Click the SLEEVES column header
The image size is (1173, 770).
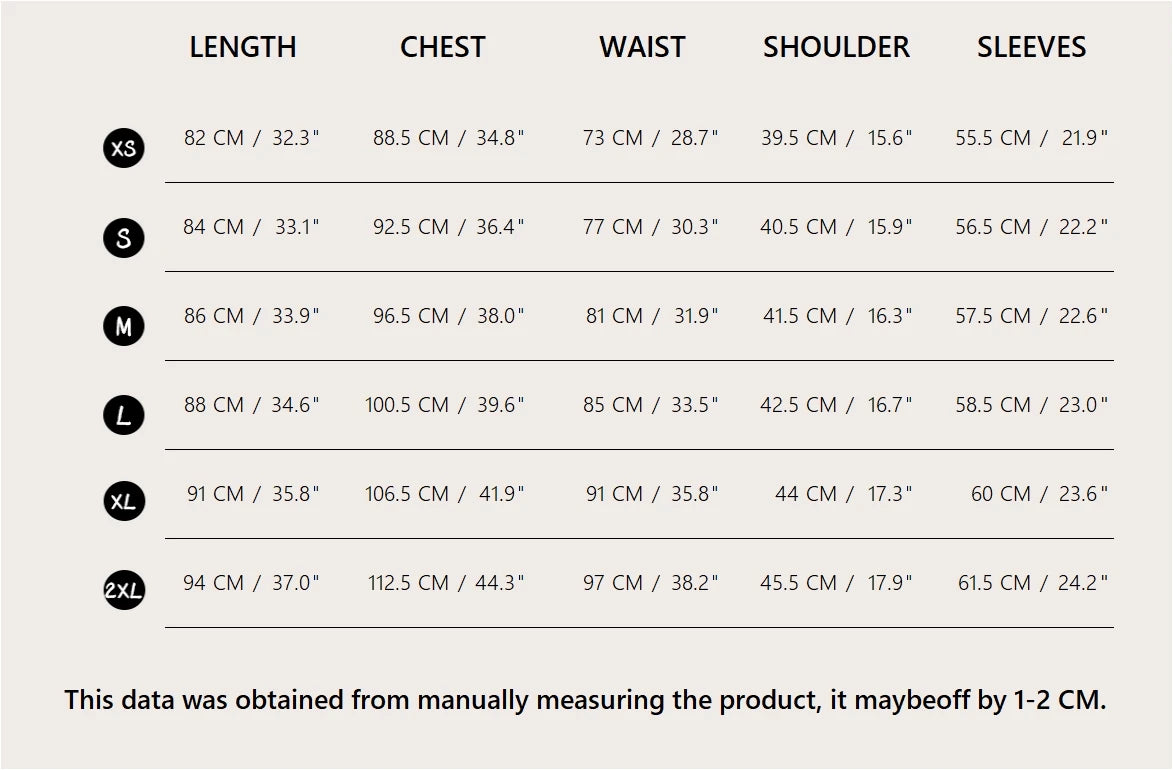(x=1031, y=47)
